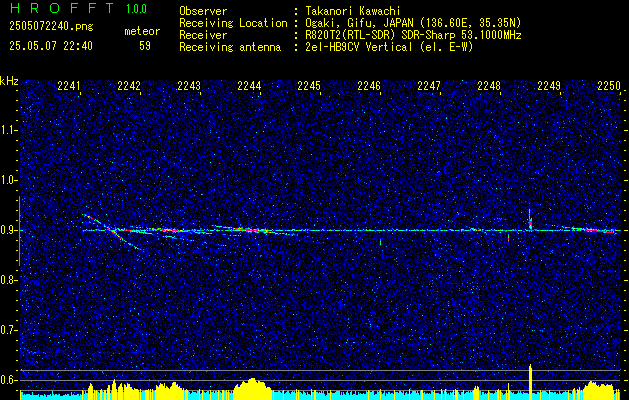Click the HROFFT title text
The height and width of the screenshot is (400, 629).
point(62,8)
